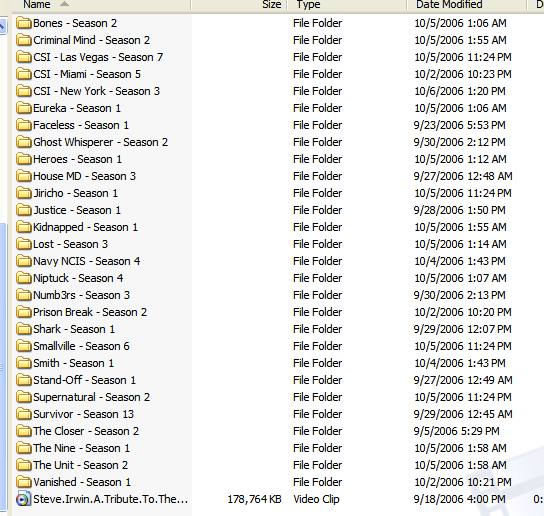Select the name text CSI - Las Vegas - Season 7
The width and height of the screenshot is (544, 516).
point(98,57)
